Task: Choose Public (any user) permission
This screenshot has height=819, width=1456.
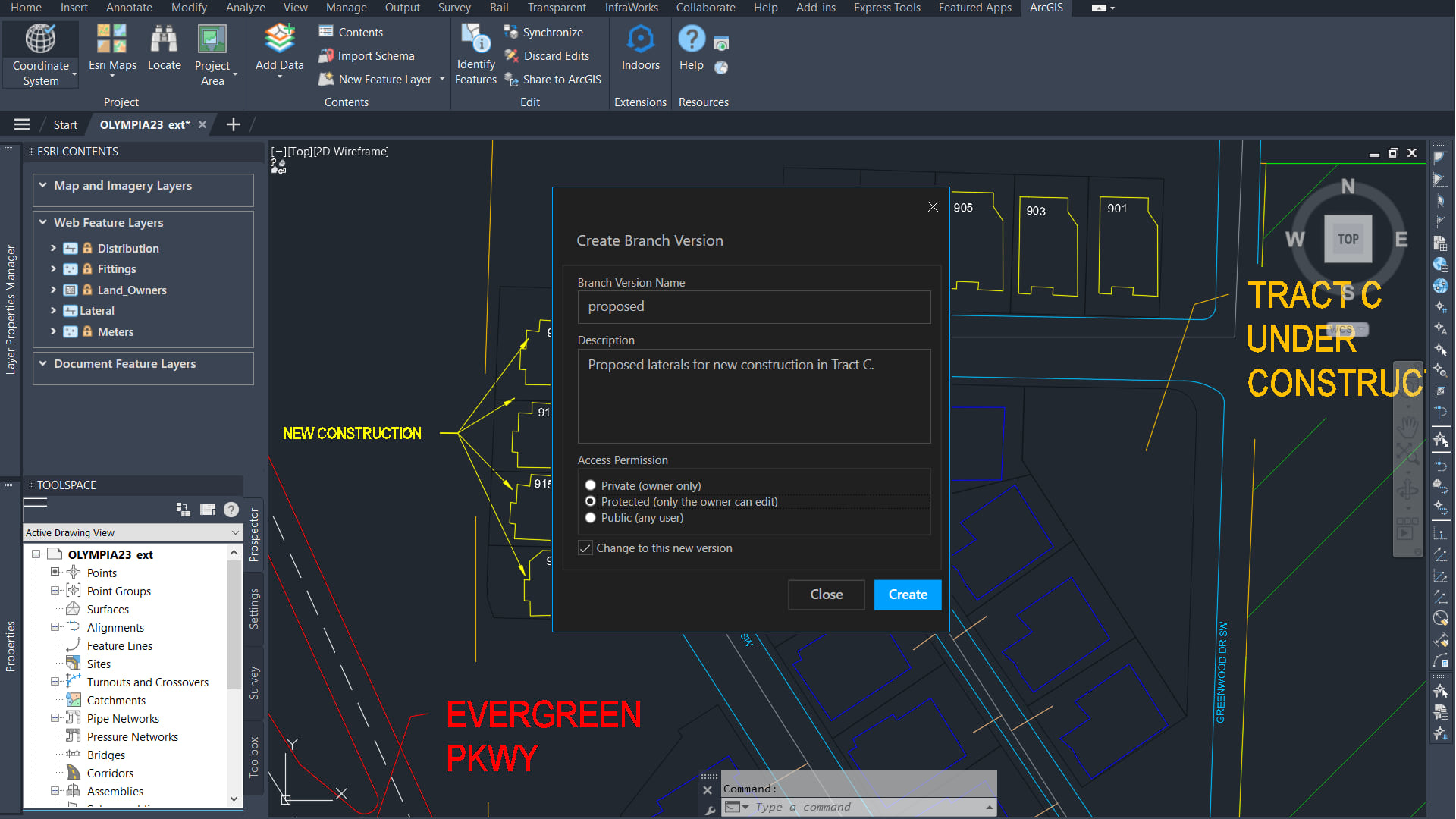Action: 590,517
